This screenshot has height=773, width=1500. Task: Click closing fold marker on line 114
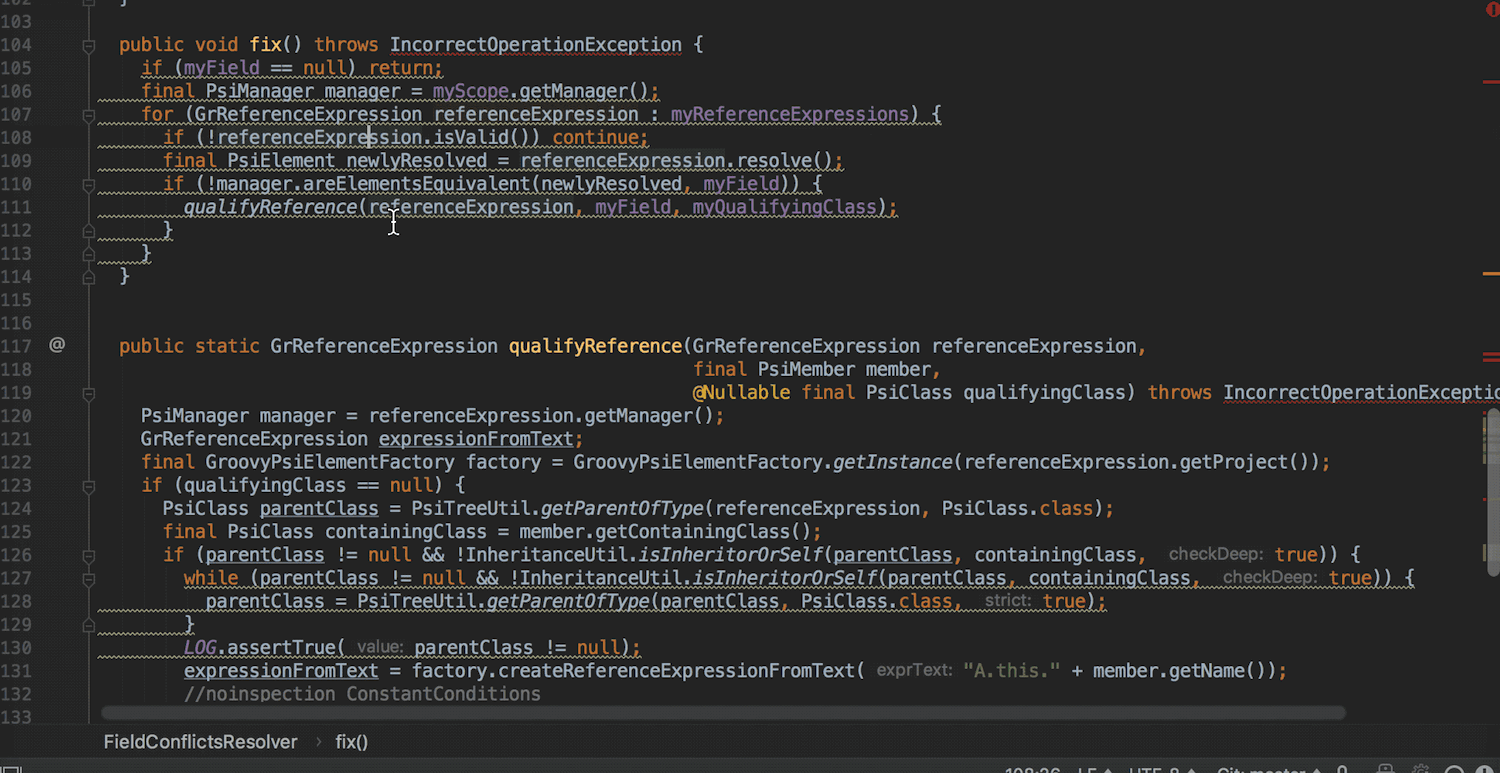point(88,277)
